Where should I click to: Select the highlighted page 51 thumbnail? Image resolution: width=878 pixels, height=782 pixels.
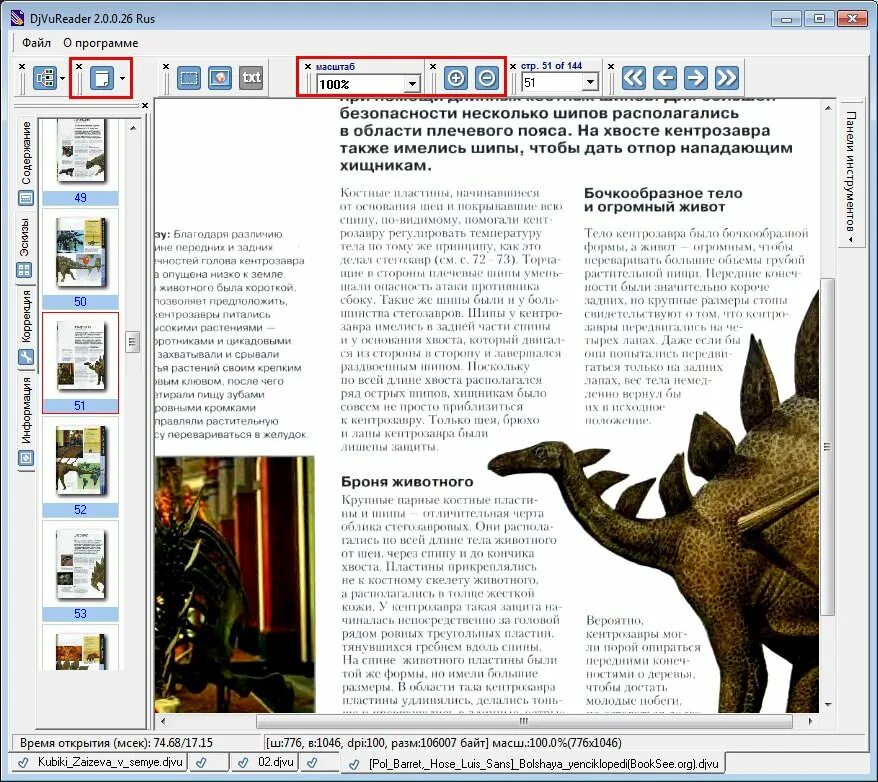(x=80, y=363)
